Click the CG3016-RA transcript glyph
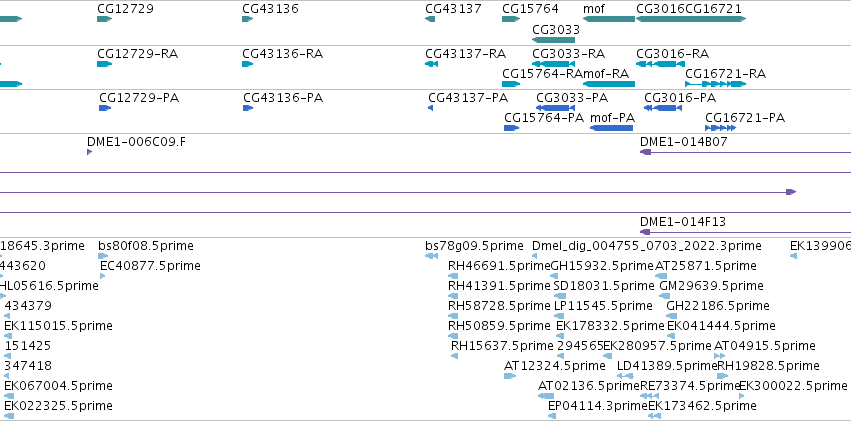The width and height of the screenshot is (851, 421). (x=661, y=64)
